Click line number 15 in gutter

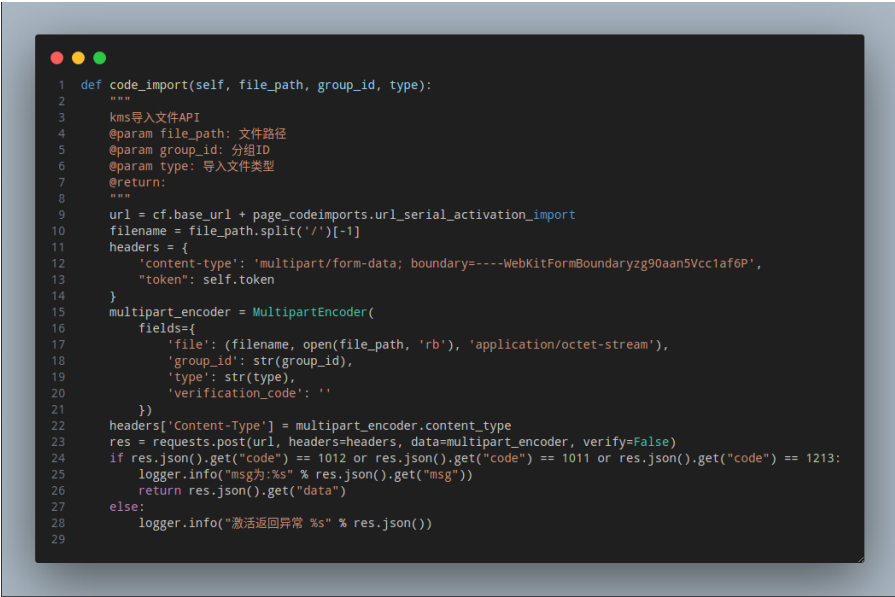[58, 312]
